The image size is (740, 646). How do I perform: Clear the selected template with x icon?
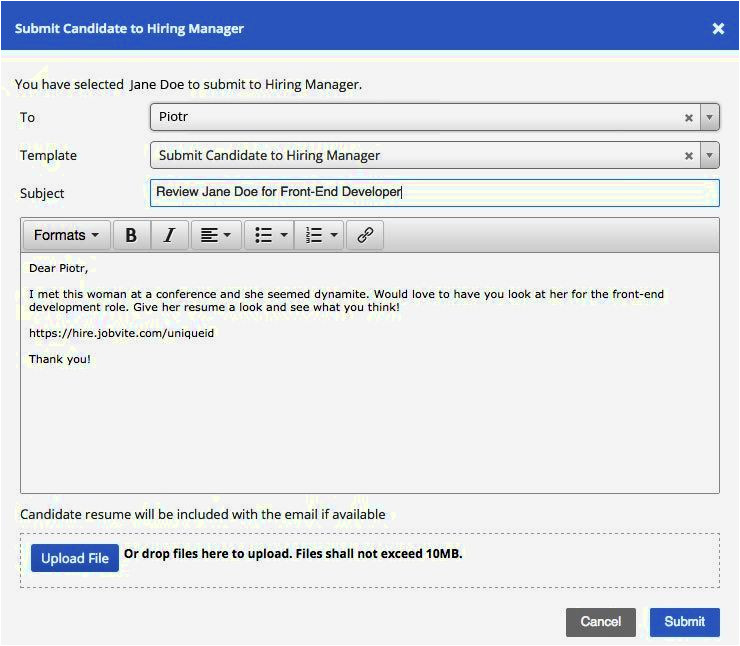689,156
